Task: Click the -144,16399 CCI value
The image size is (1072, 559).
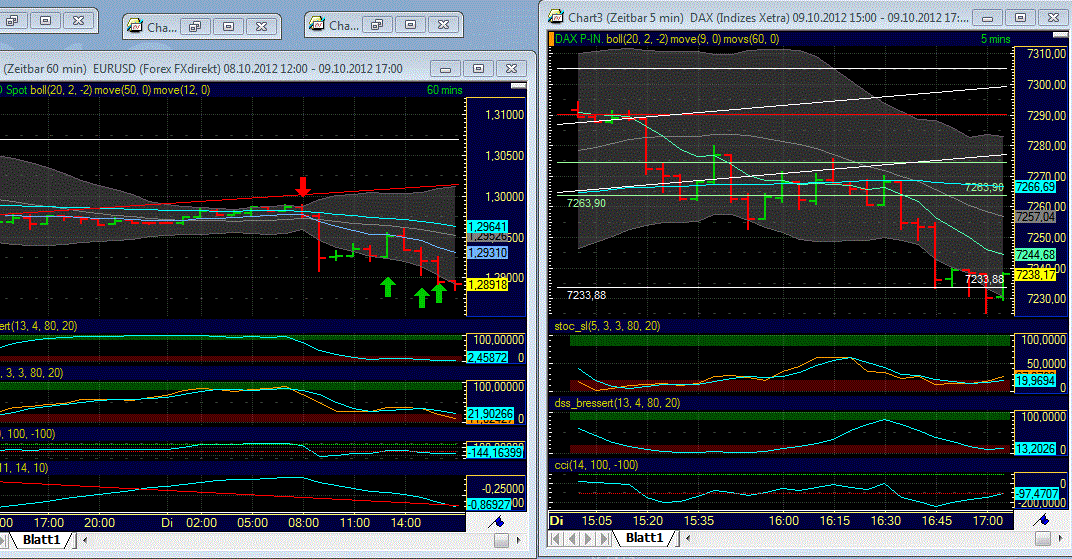Action: point(495,452)
